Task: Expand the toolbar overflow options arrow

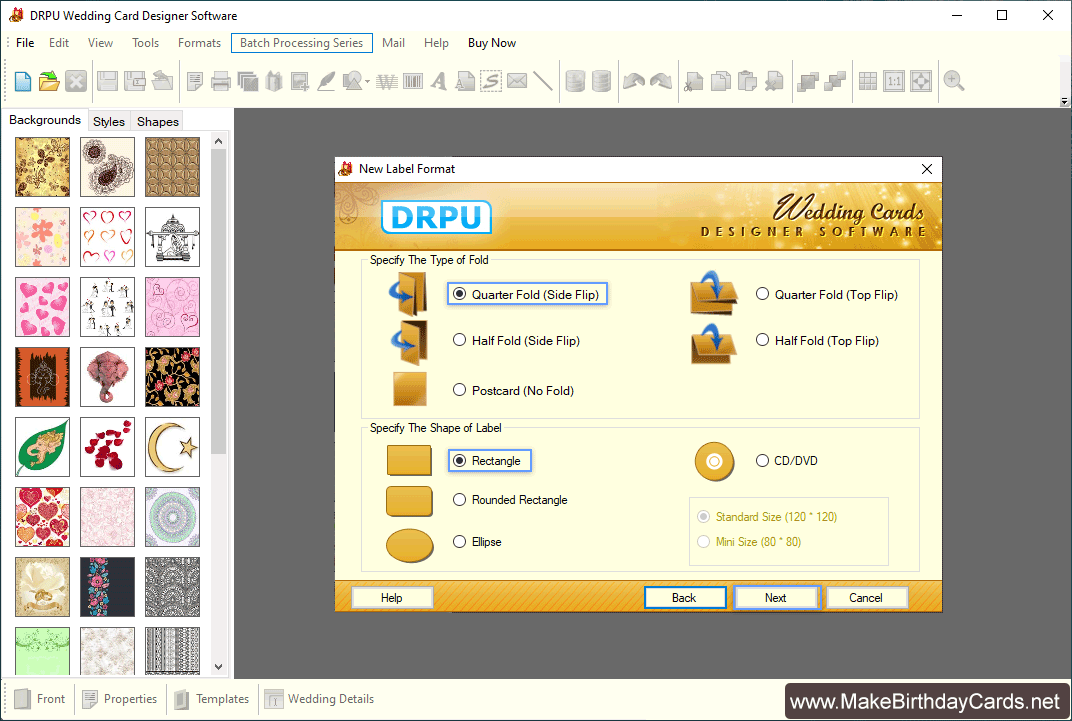Action: coord(1064,102)
